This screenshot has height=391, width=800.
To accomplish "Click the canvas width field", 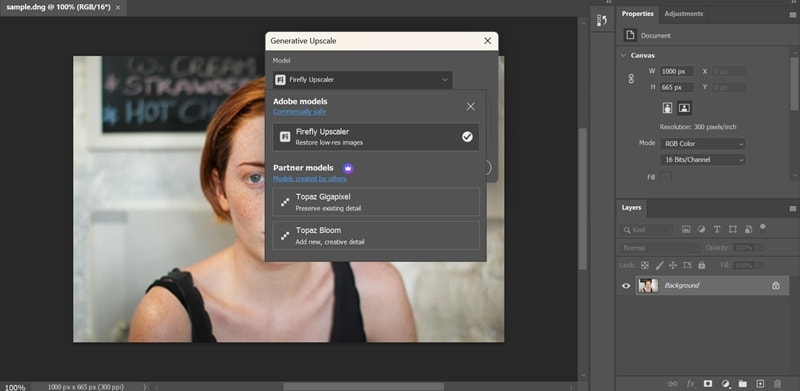I will click(677, 71).
